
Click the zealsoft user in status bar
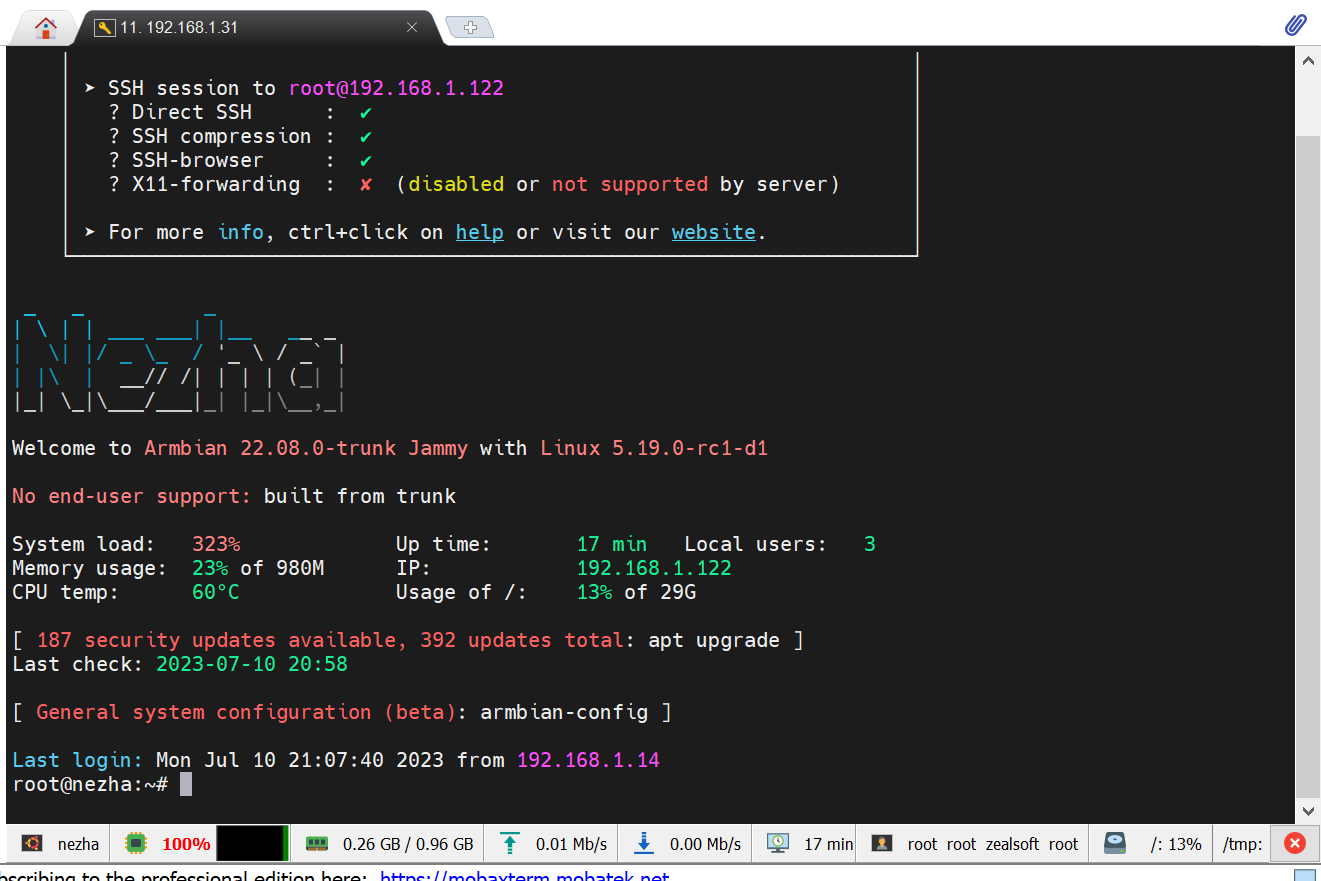click(x=1013, y=844)
